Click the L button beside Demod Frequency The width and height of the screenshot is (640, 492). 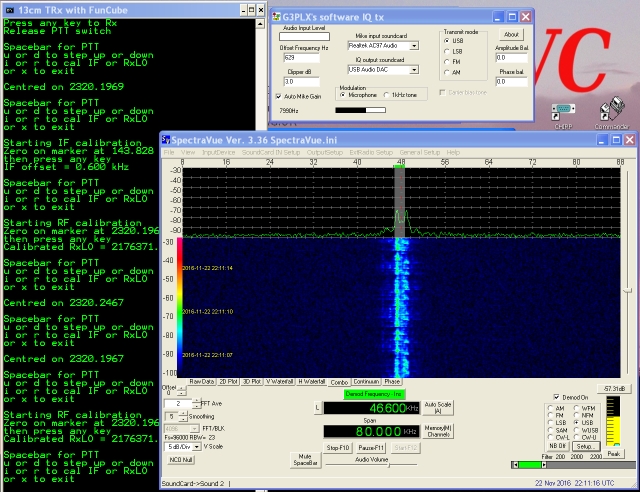(319, 408)
